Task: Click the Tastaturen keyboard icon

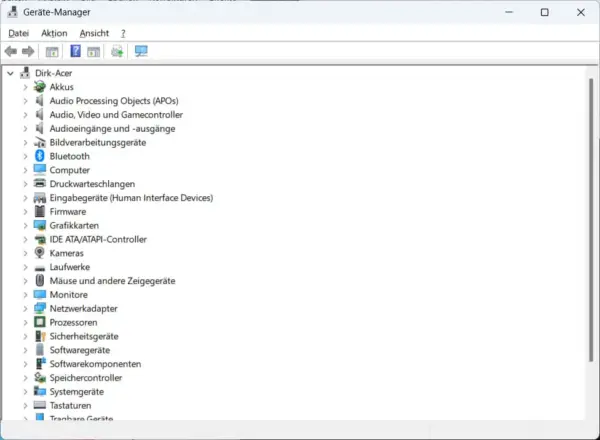Action: click(39, 405)
